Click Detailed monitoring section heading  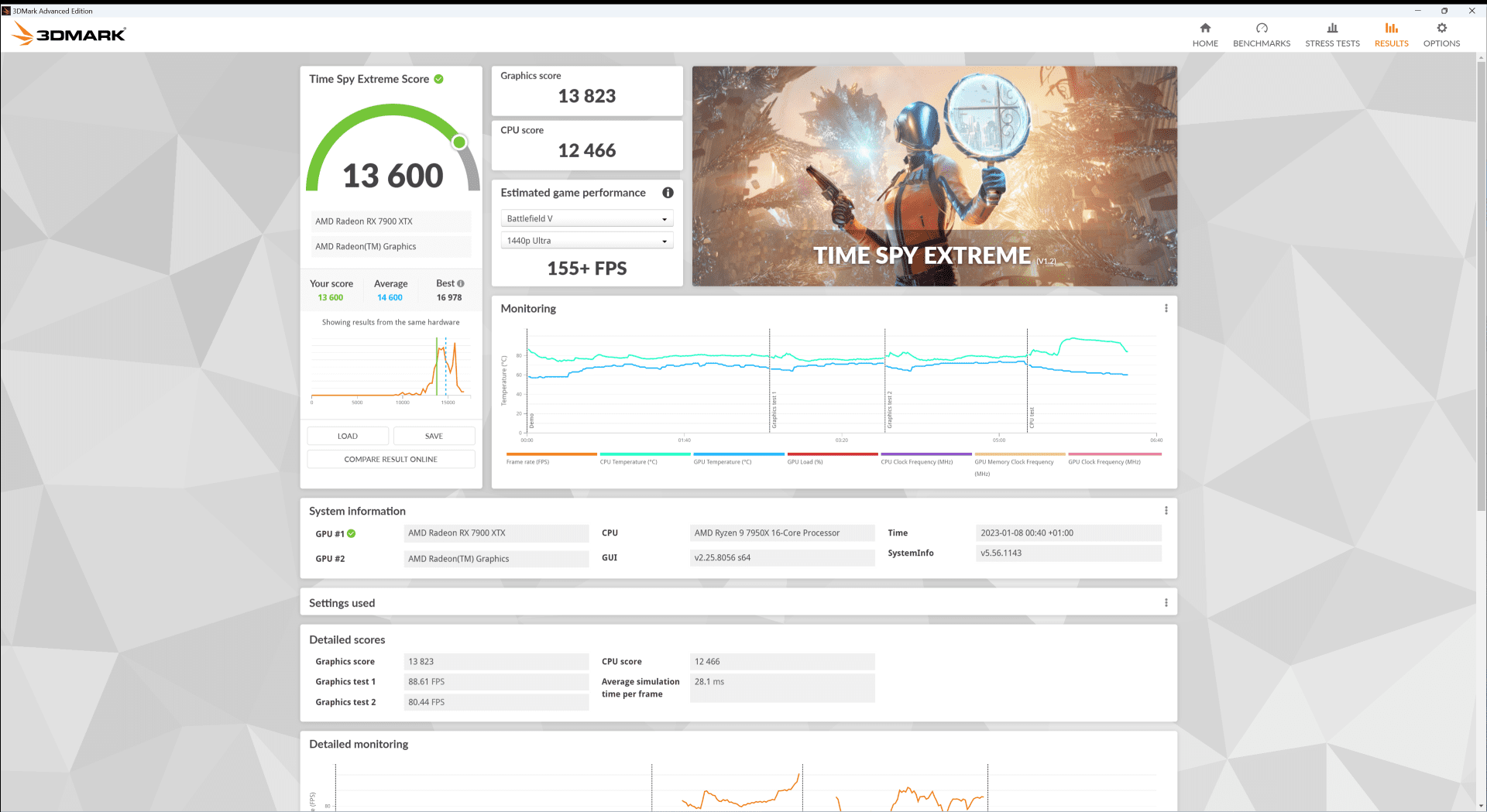[359, 744]
